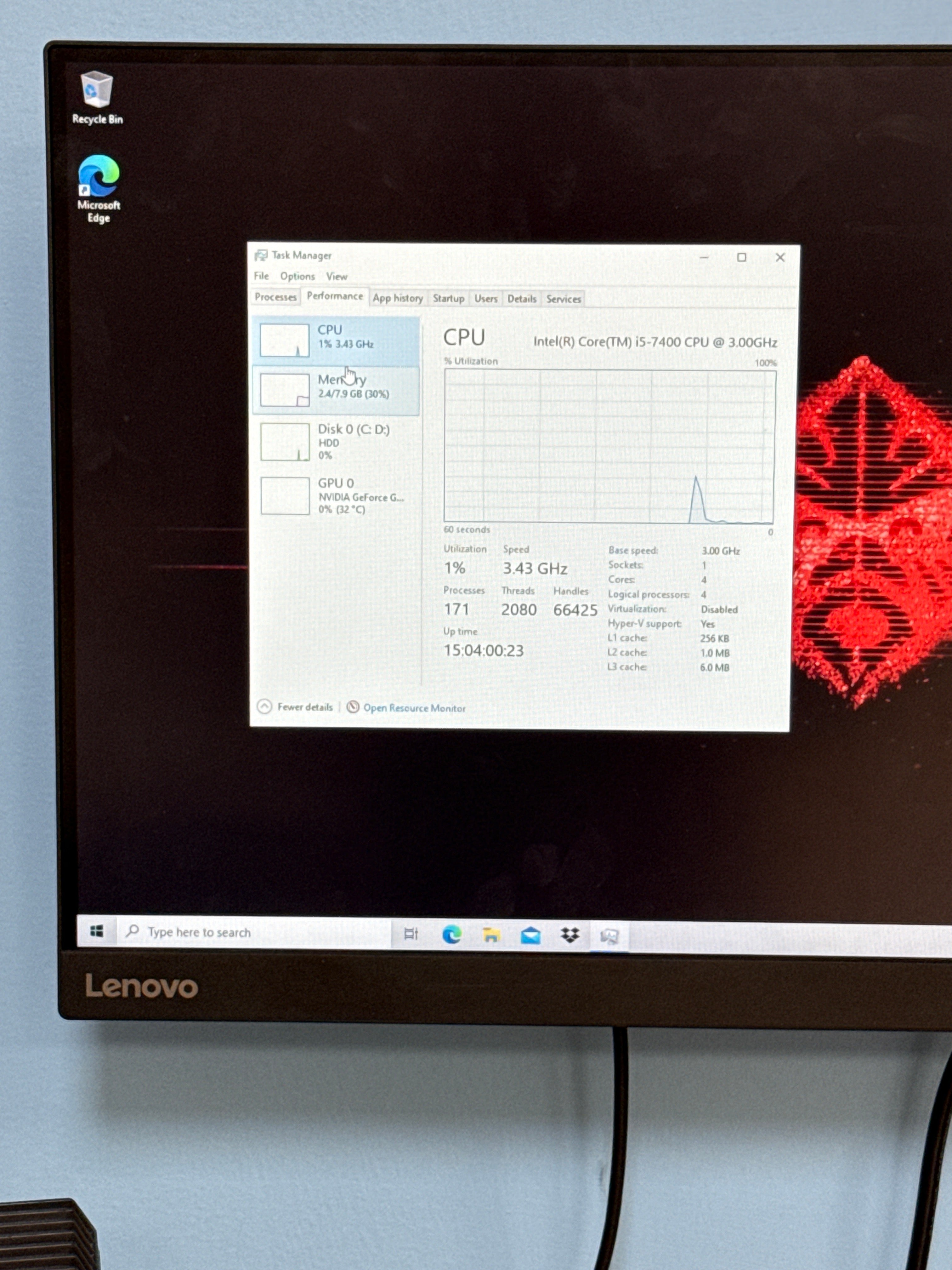Viewport: 952px width, 1270px height.
Task: Select the CPU performance entry
Action: [x=336, y=340]
